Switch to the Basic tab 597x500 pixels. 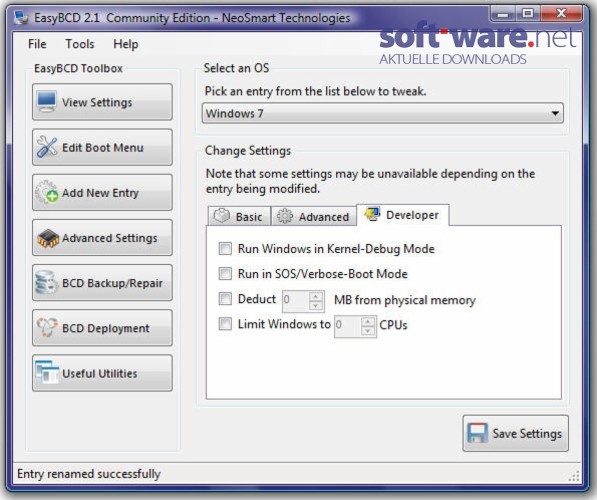(x=239, y=216)
